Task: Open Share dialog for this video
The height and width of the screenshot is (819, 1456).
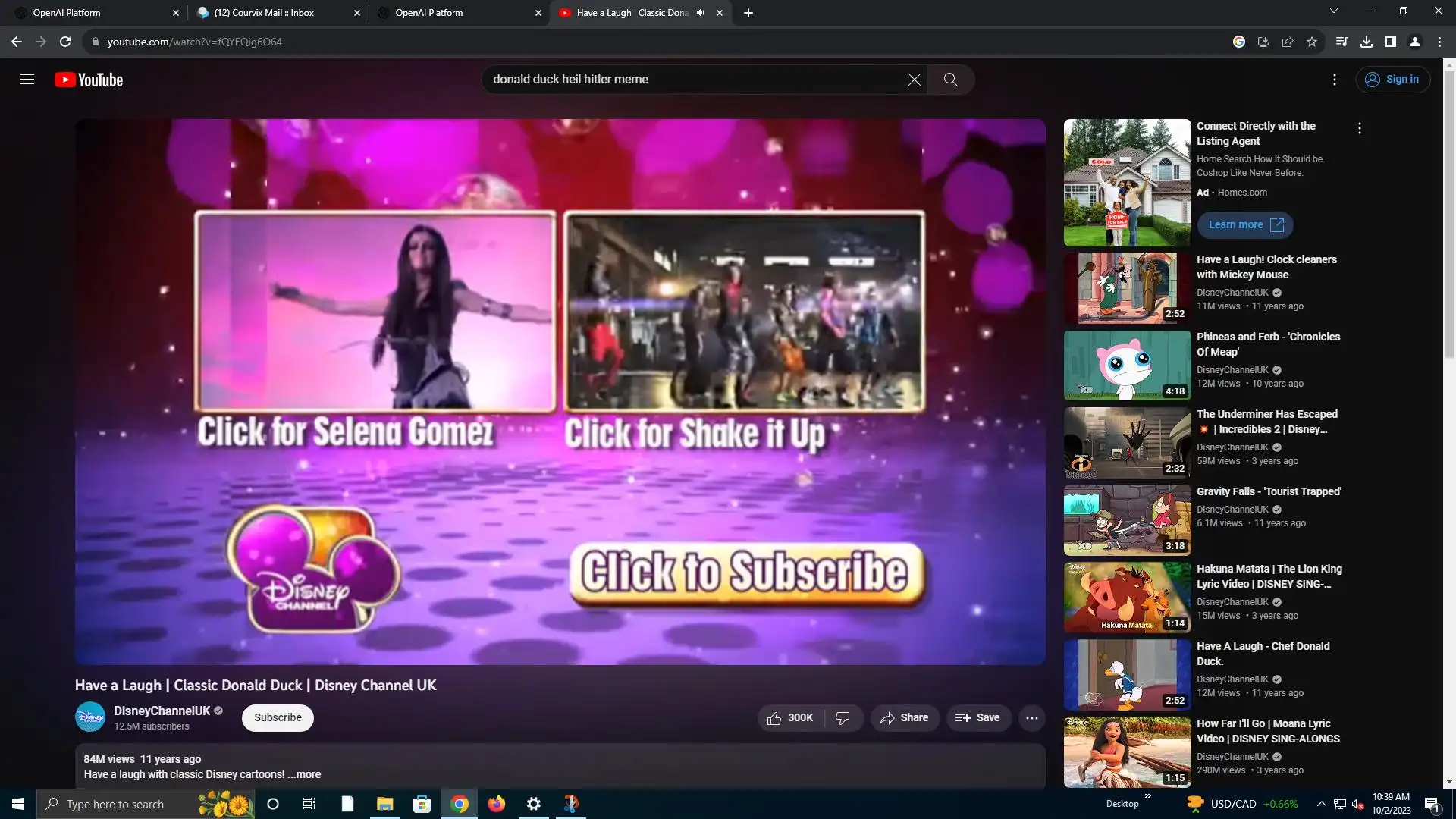Action: coord(904,718)
